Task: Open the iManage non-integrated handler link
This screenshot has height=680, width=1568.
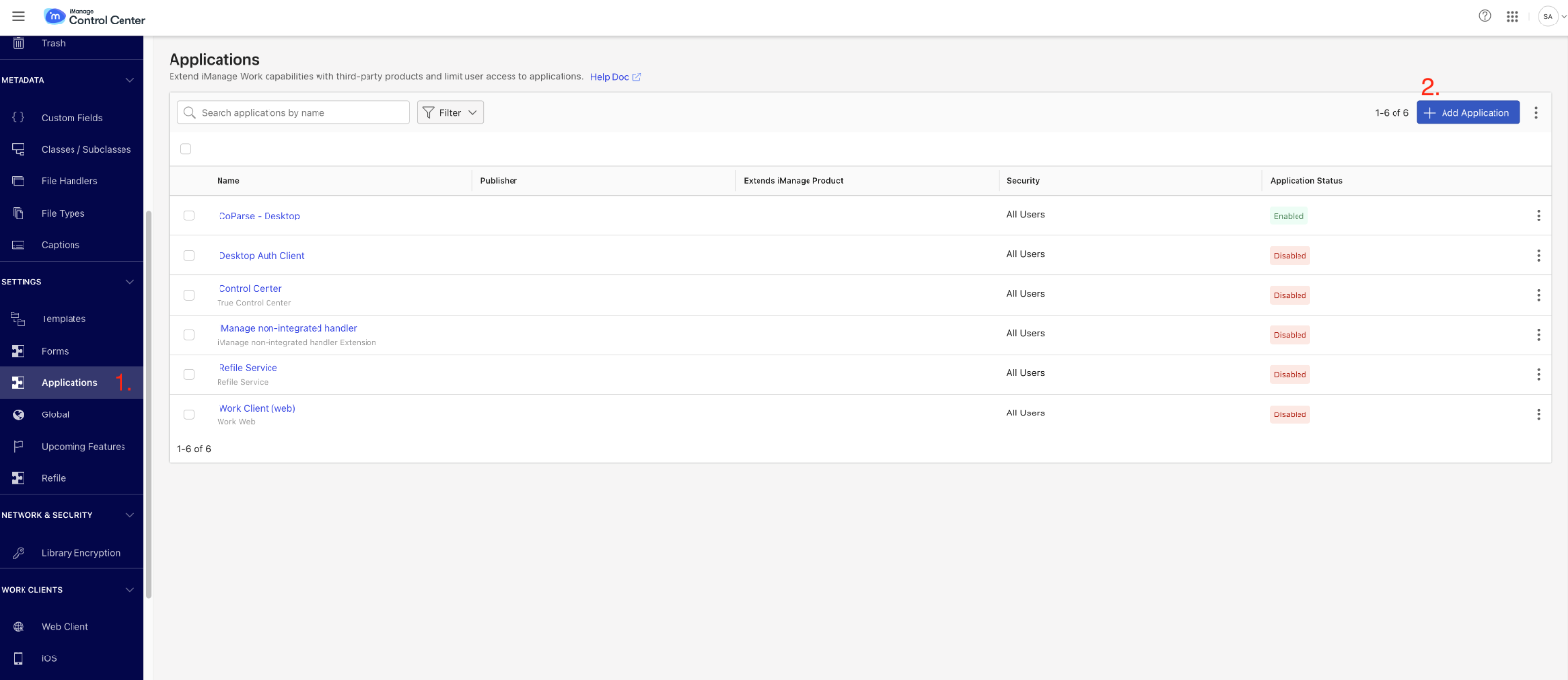Action: [288, 328]
